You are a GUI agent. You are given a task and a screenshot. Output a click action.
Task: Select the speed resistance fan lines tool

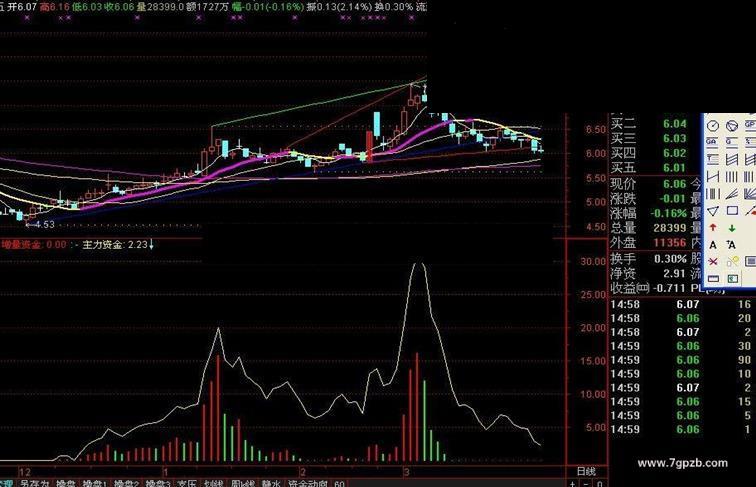pos(732,194)
